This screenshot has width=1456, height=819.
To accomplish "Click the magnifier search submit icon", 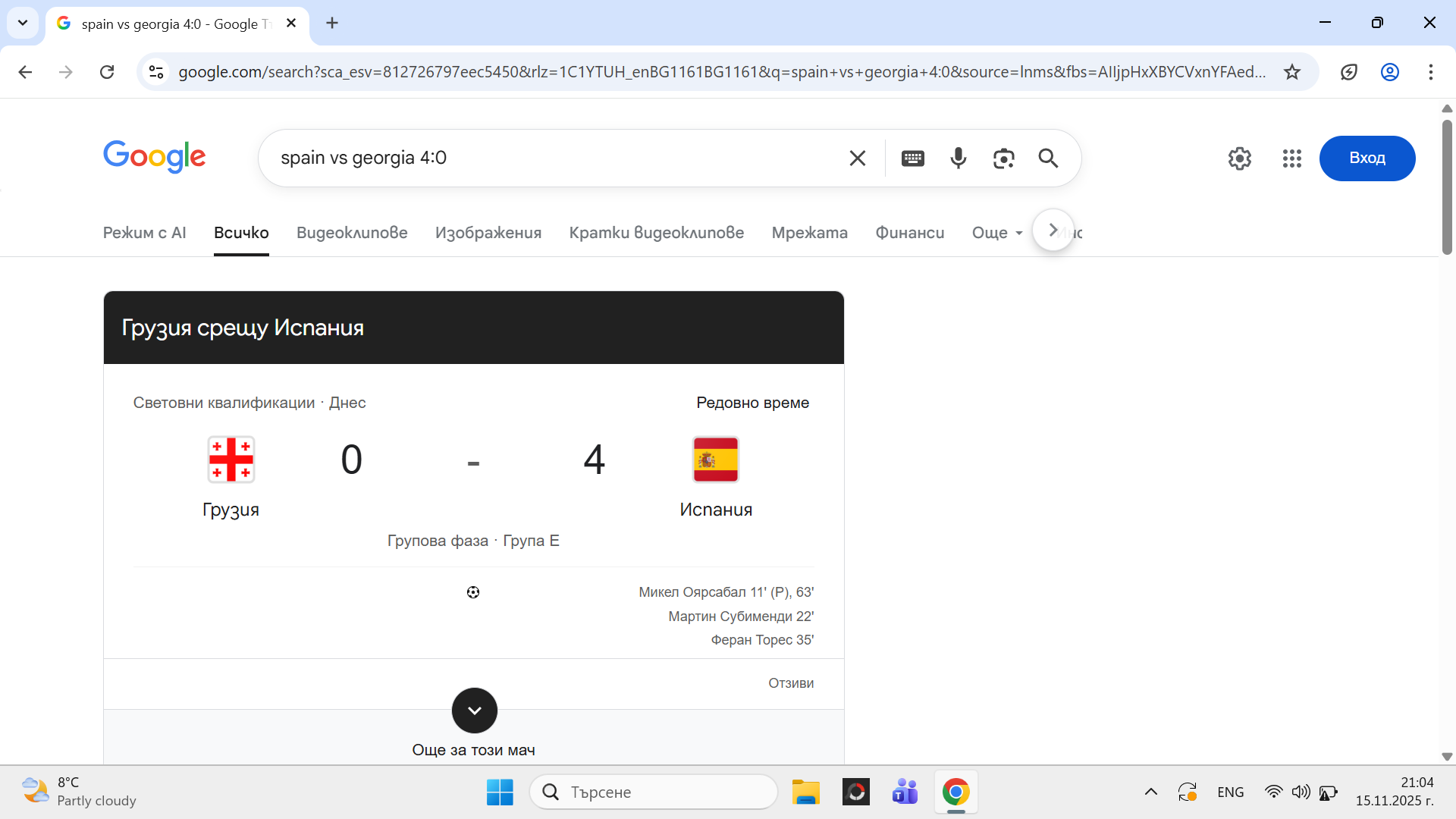I will [1048, 158].
